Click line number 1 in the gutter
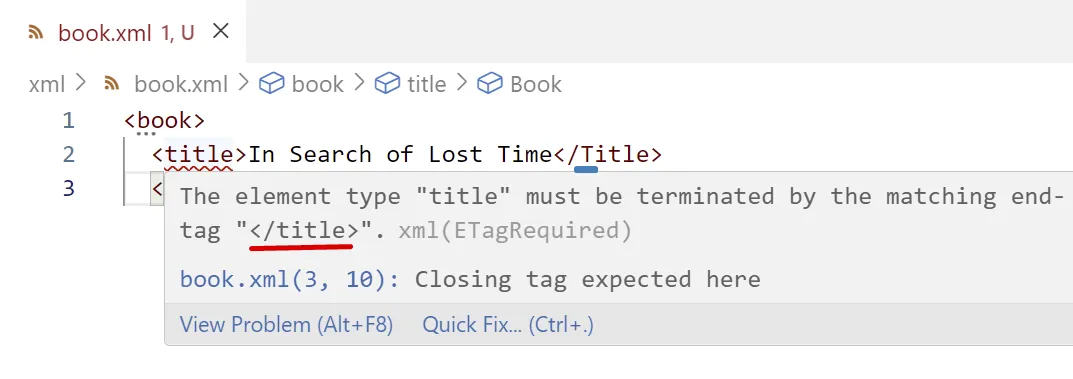This screenshot has width=1073, height=379. pyautogui.click(x=68, y=120)
